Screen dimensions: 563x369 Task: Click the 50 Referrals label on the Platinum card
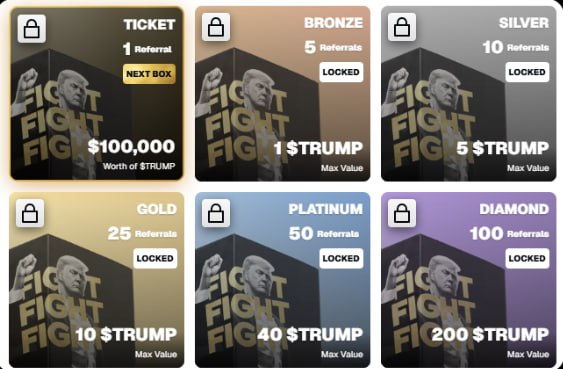pos(324,233)
